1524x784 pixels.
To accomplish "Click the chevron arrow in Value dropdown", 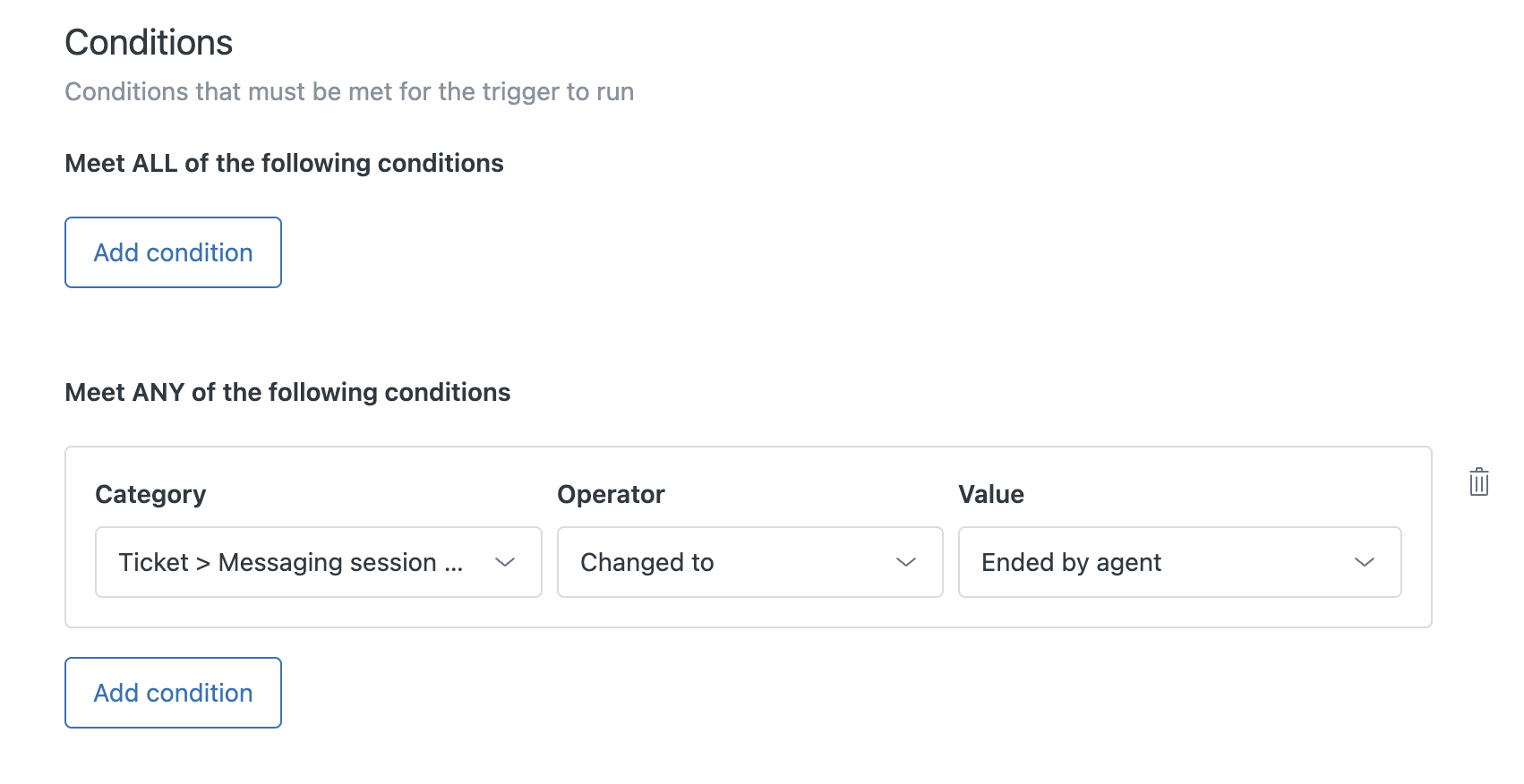I will [x=1364, y=562].
